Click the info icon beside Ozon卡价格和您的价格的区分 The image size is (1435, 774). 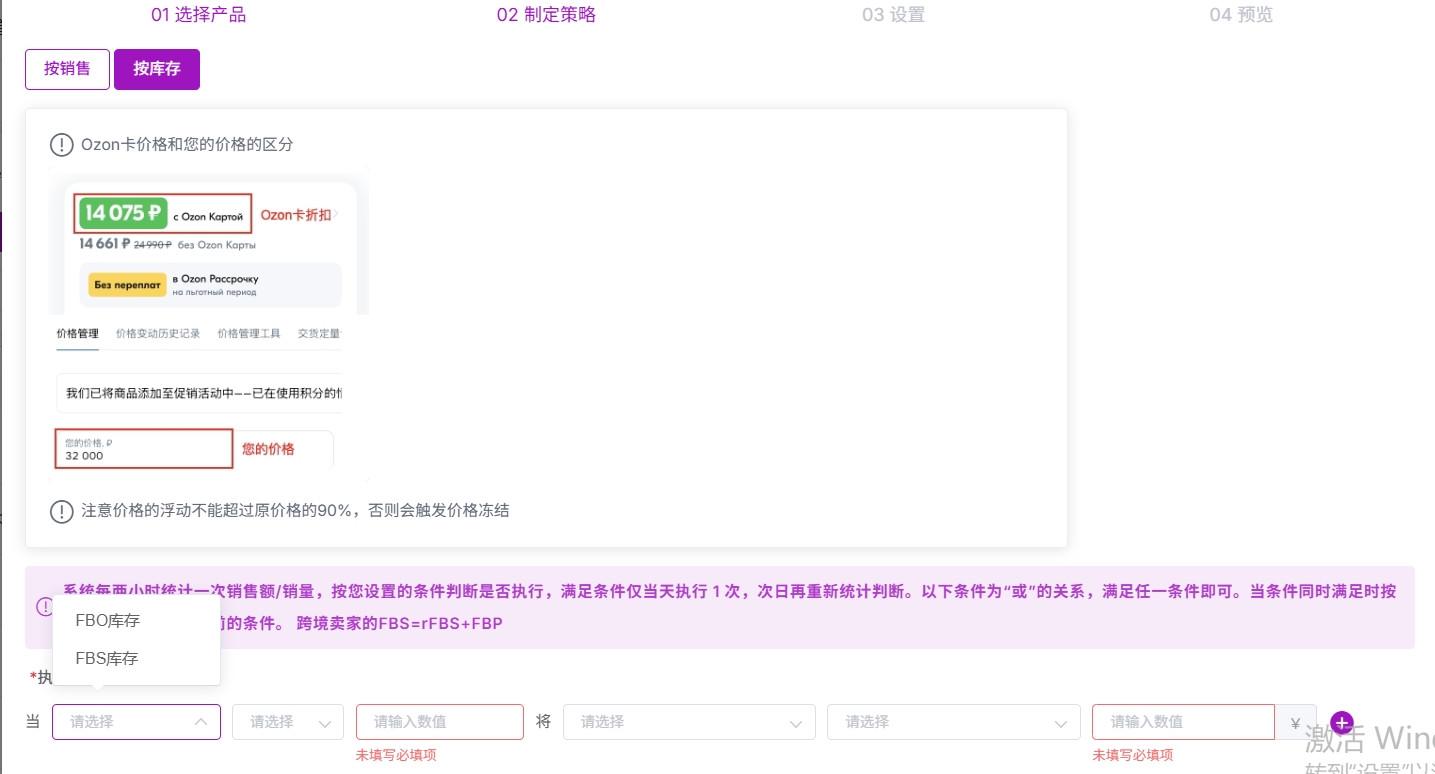61,145
